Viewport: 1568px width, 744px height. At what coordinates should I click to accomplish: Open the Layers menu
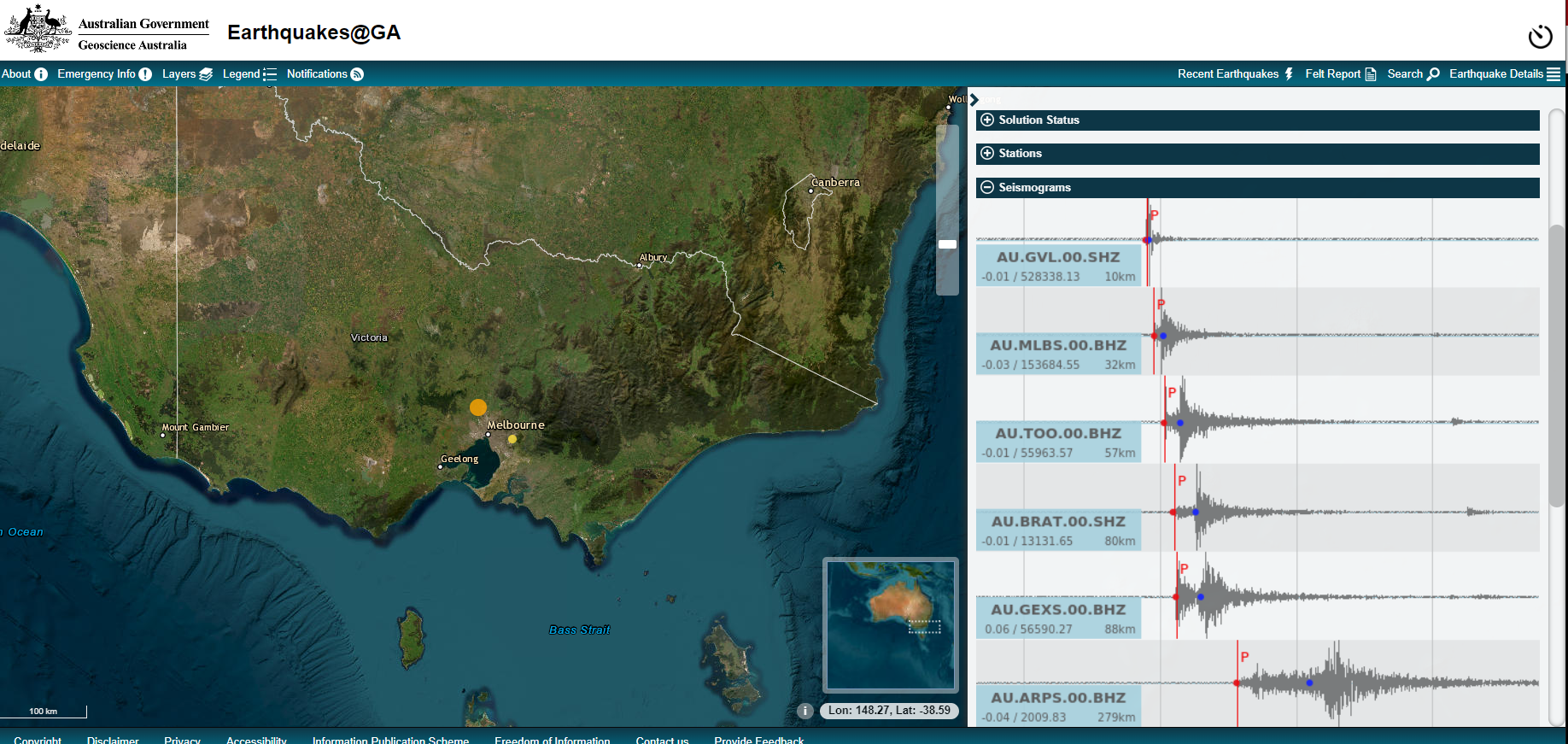(187, 74)
